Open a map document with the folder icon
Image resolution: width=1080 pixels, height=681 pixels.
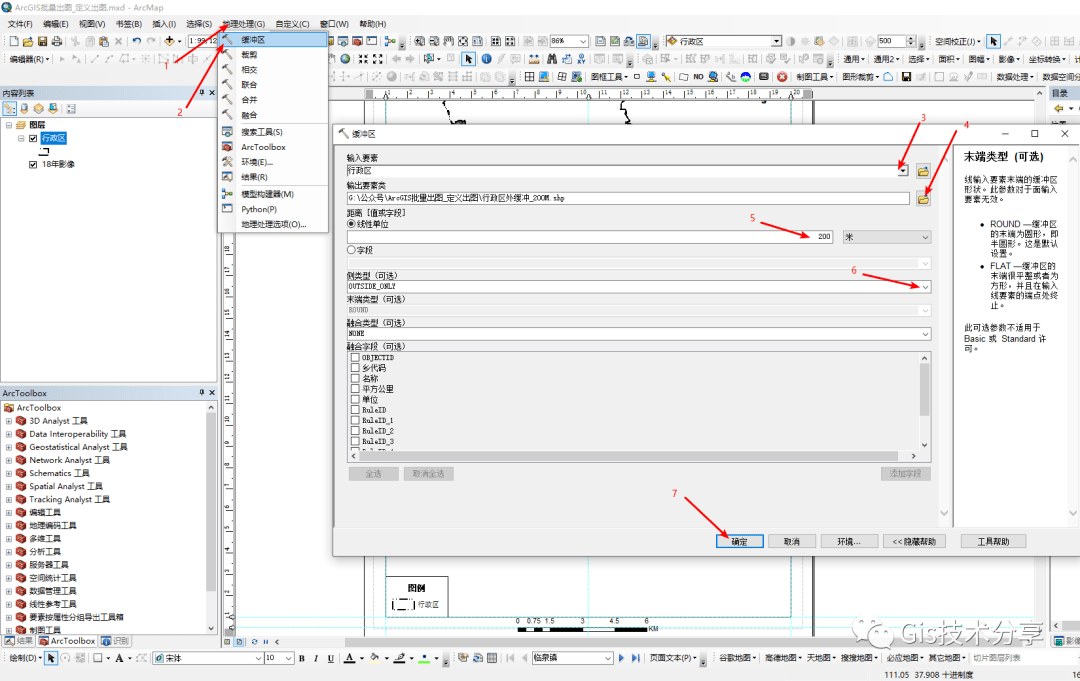point(28,41)
